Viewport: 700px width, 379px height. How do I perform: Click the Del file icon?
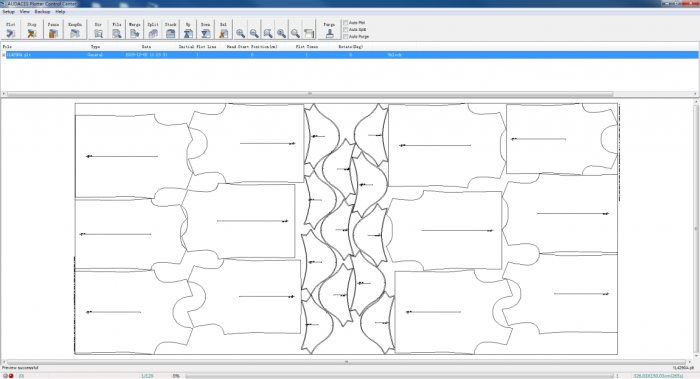tap(223, 30)
